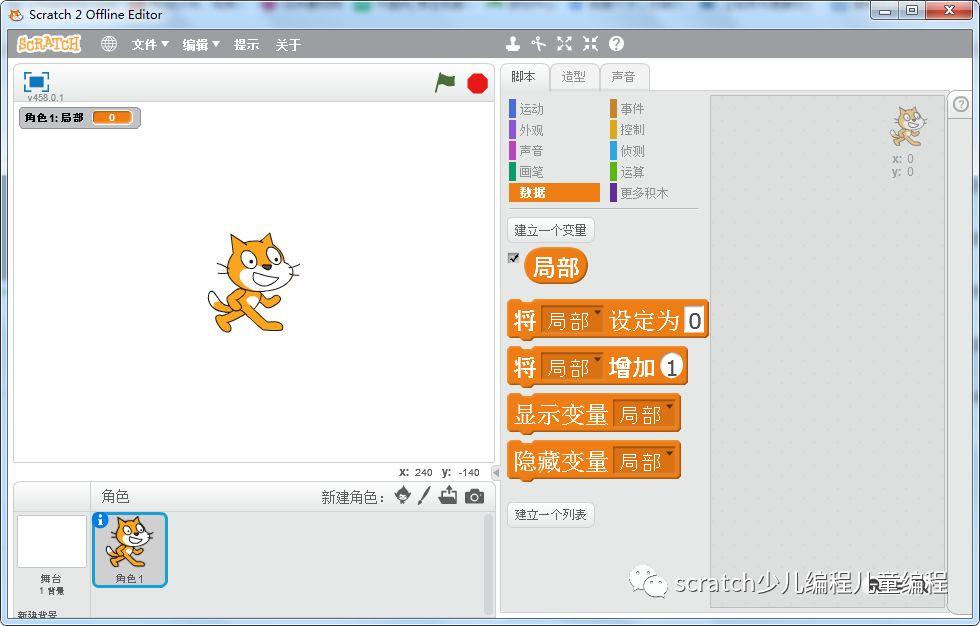Click the 角色1: 局部 stage monitor
This screenshot has height=626, width=980.
click(x=80, y=117)
